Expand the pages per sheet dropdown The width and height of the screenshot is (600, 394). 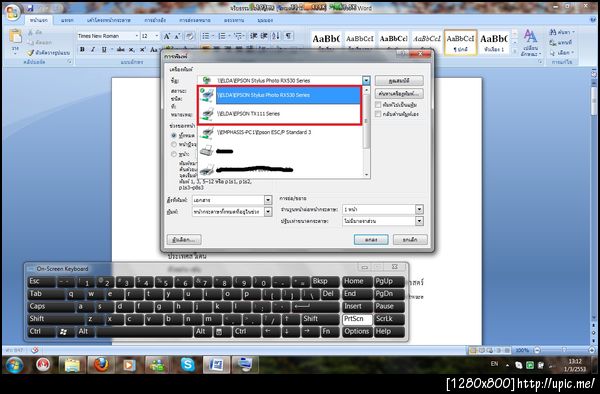[419, 209]
